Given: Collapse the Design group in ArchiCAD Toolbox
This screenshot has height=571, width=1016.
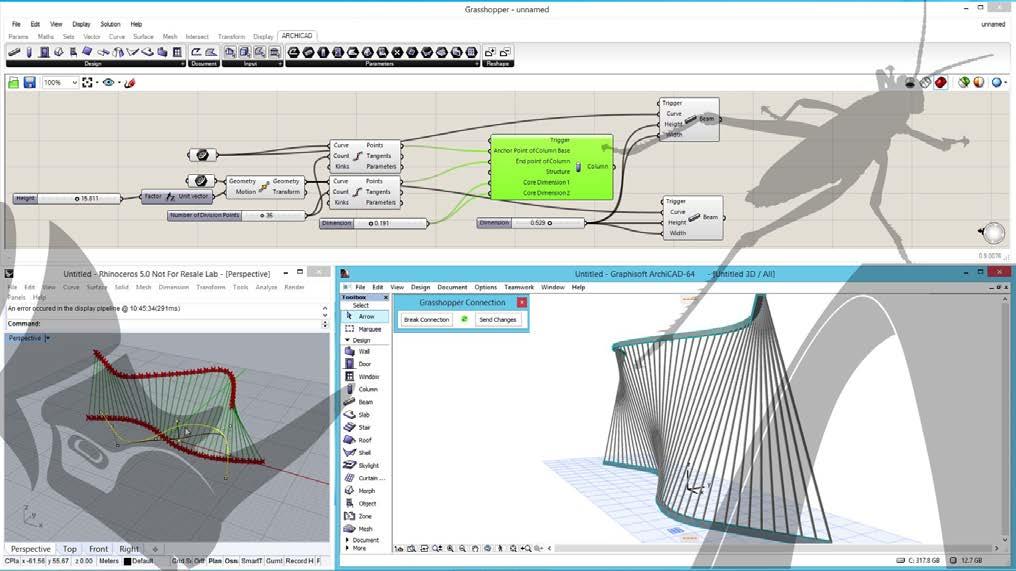Looking at the screenshot, I should [347, 340].
